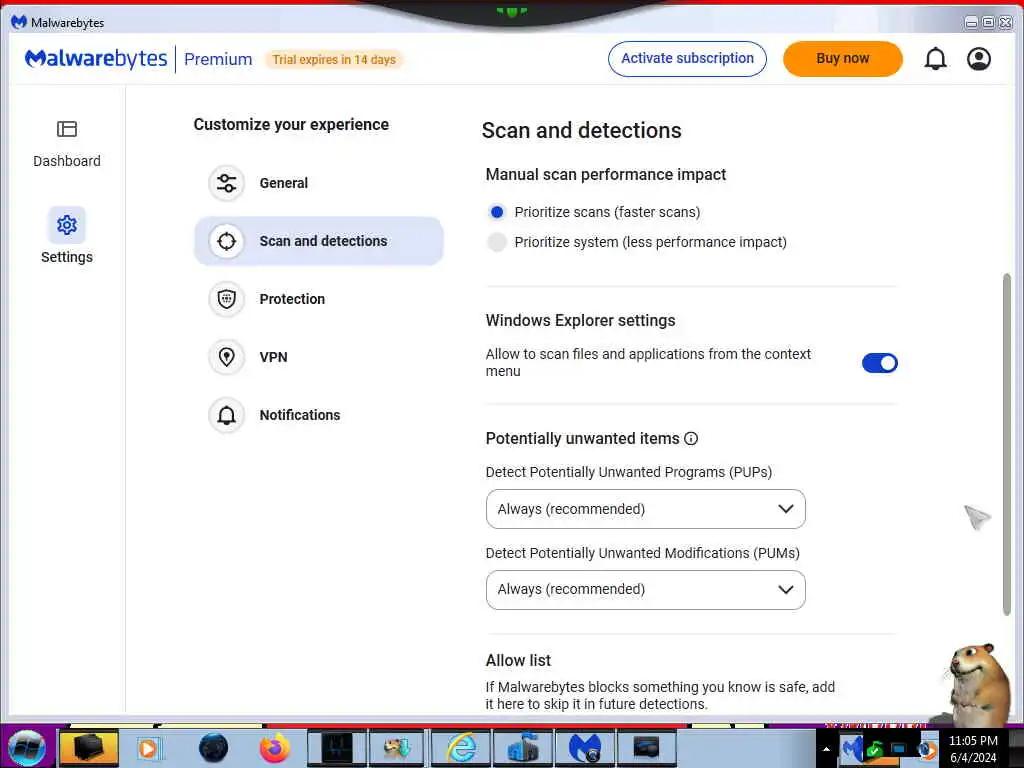This screenshot has height=768, width=1024.
Task: Click Malwarebytes icon in system tray
Action: (851, 748)
